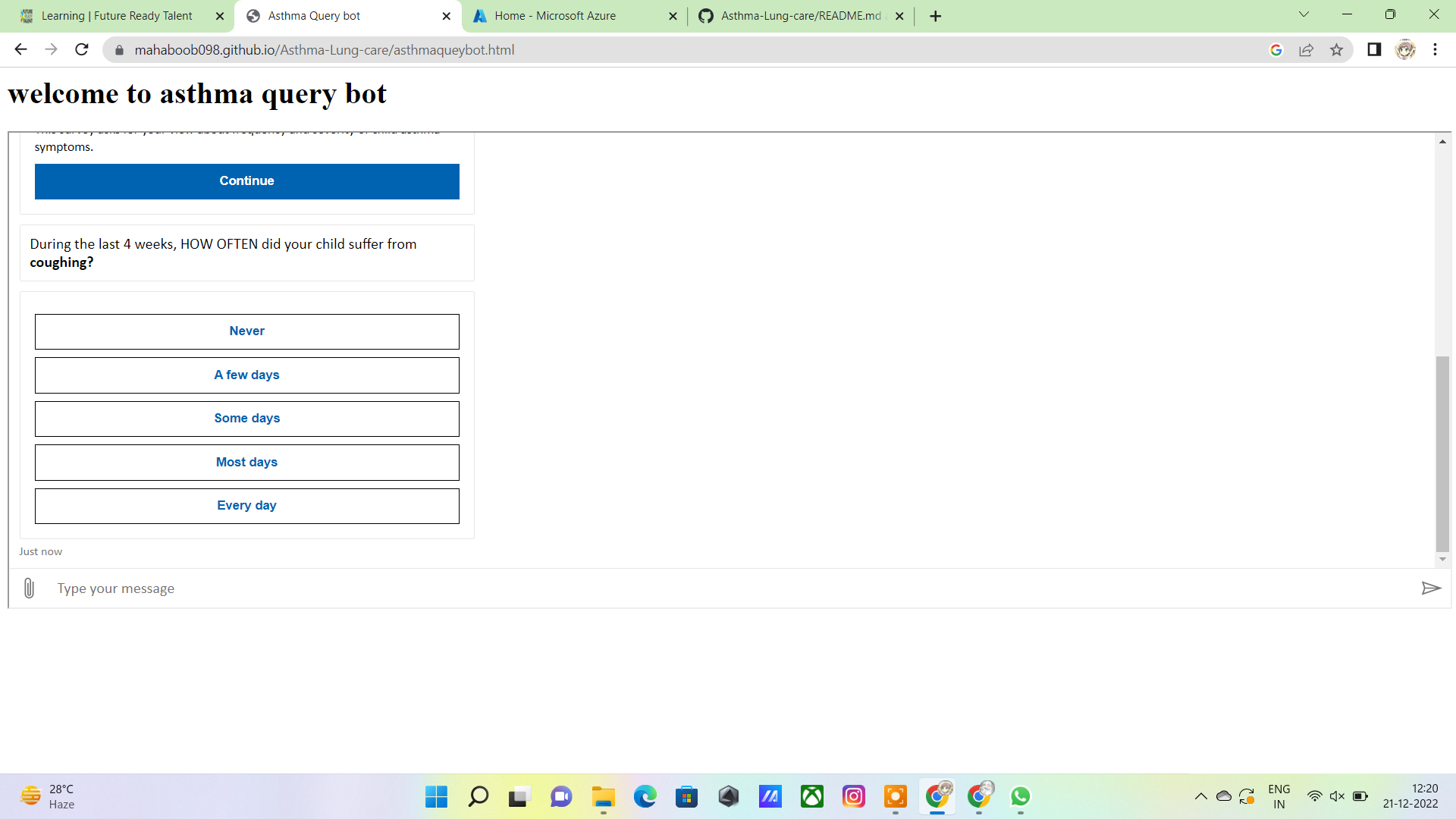Reload the page with refresh icon
Viewport: 1456px width, 819px height.
tap(82, 50)
